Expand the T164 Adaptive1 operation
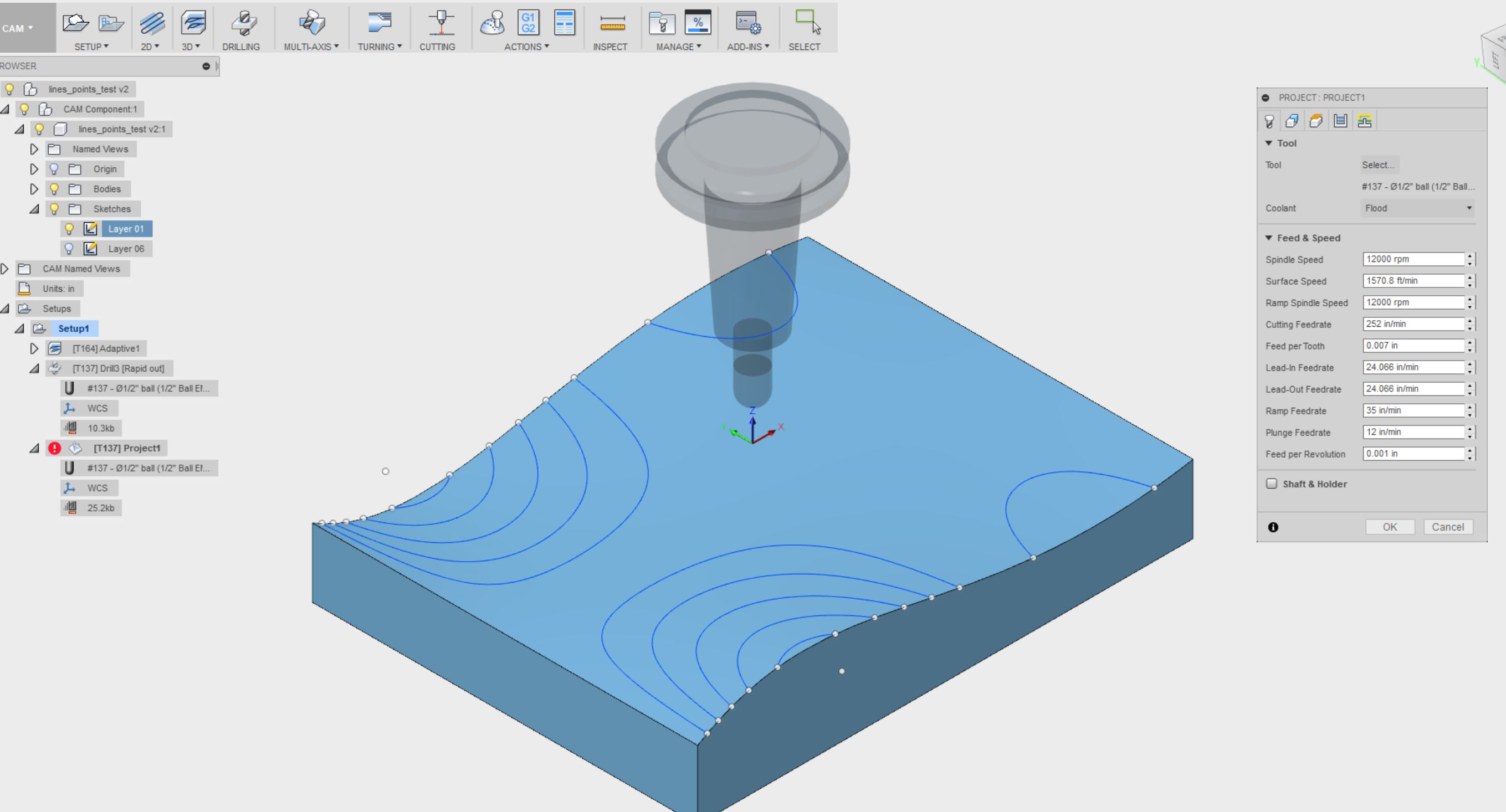Screen dimensions: 1506x812 click(34, 348)
